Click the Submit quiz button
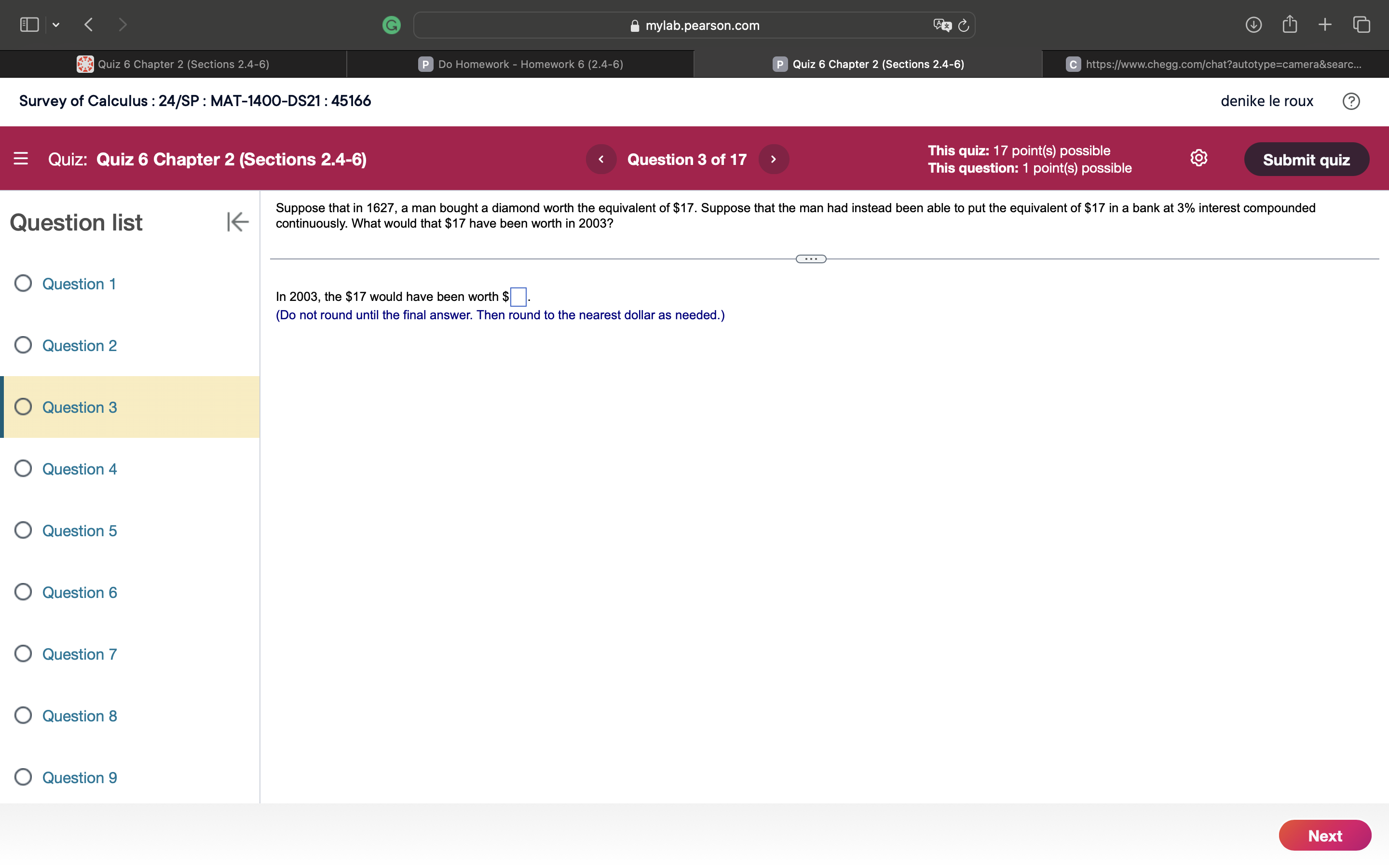The height and width of the screenshot is (868, 1389). [1307, 159]
